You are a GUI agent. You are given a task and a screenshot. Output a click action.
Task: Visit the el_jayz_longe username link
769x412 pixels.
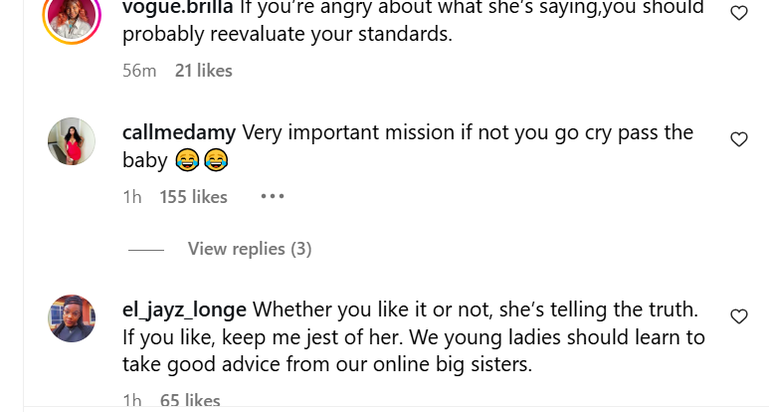point(185,311)
